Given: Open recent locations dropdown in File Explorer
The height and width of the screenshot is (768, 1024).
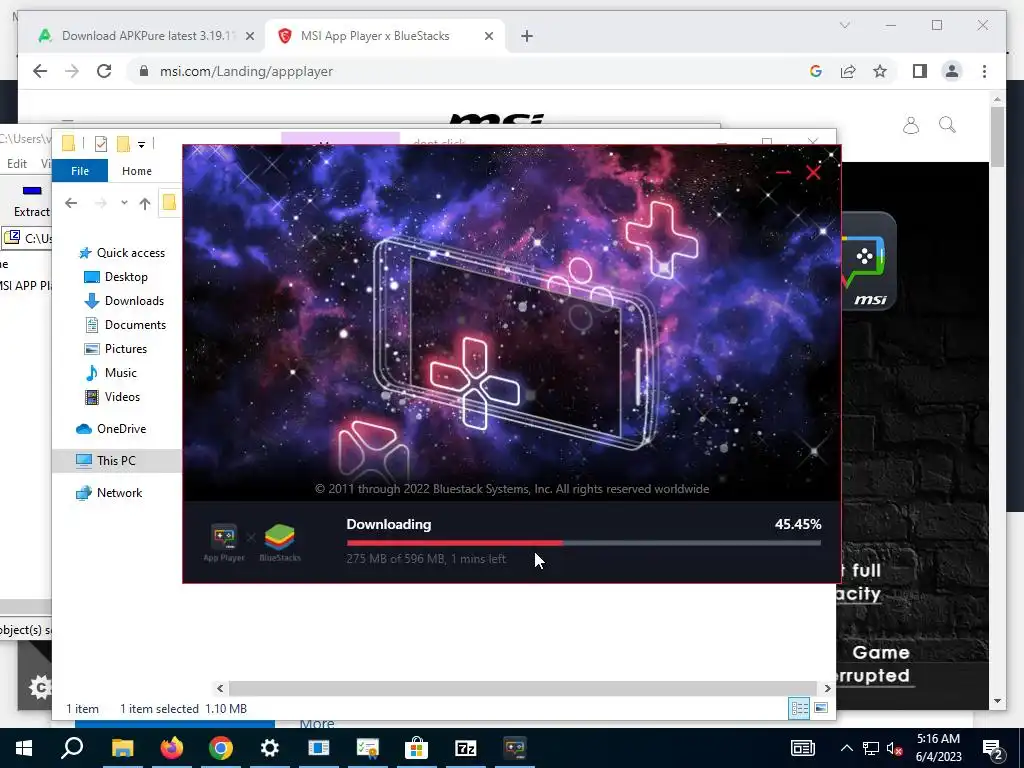Looking at the screenshot, I should tap(124, 203).
